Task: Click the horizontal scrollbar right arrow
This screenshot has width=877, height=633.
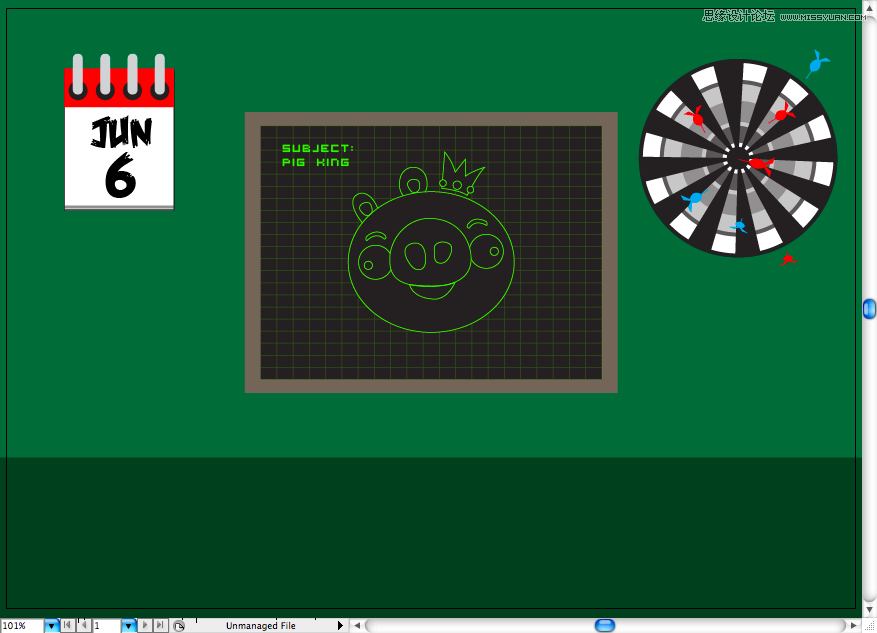Action: click(x=854, y=626)
